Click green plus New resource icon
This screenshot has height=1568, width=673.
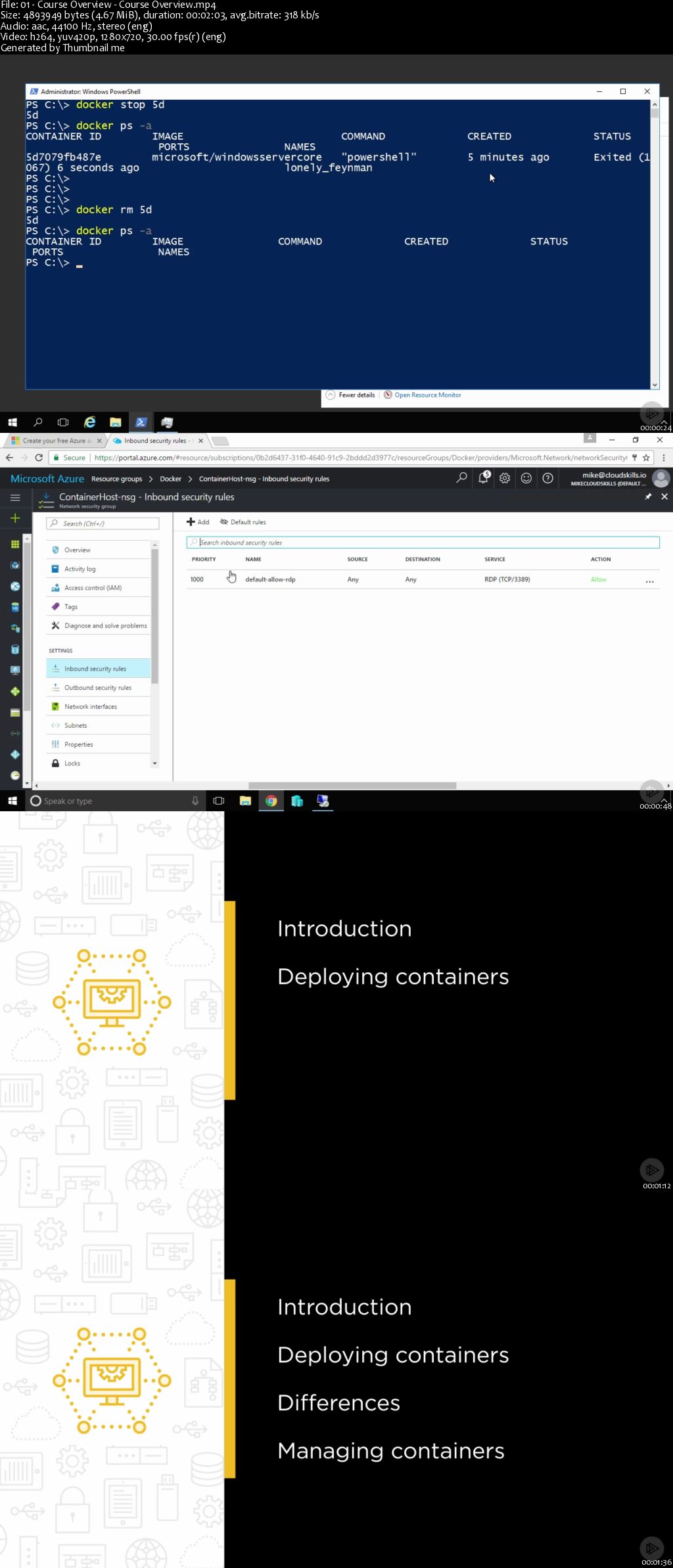(15, 518)
